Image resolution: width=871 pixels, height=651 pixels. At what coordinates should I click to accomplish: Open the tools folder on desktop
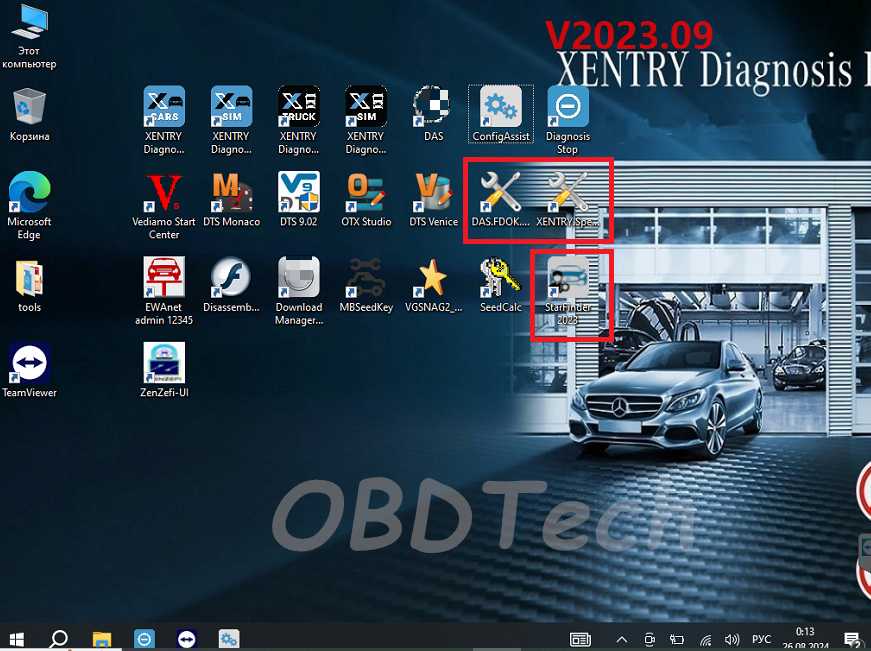29,285
